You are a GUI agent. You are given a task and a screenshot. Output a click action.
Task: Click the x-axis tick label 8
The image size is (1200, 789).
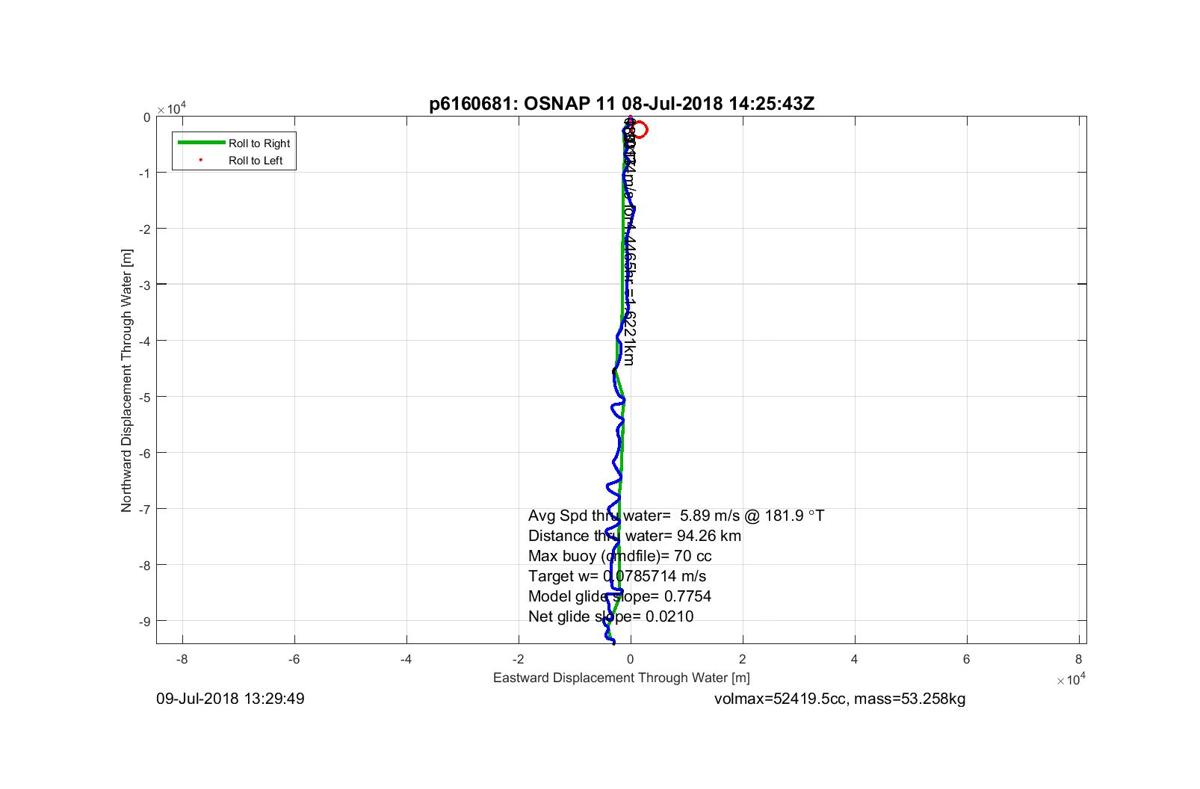coord(1078,659)
